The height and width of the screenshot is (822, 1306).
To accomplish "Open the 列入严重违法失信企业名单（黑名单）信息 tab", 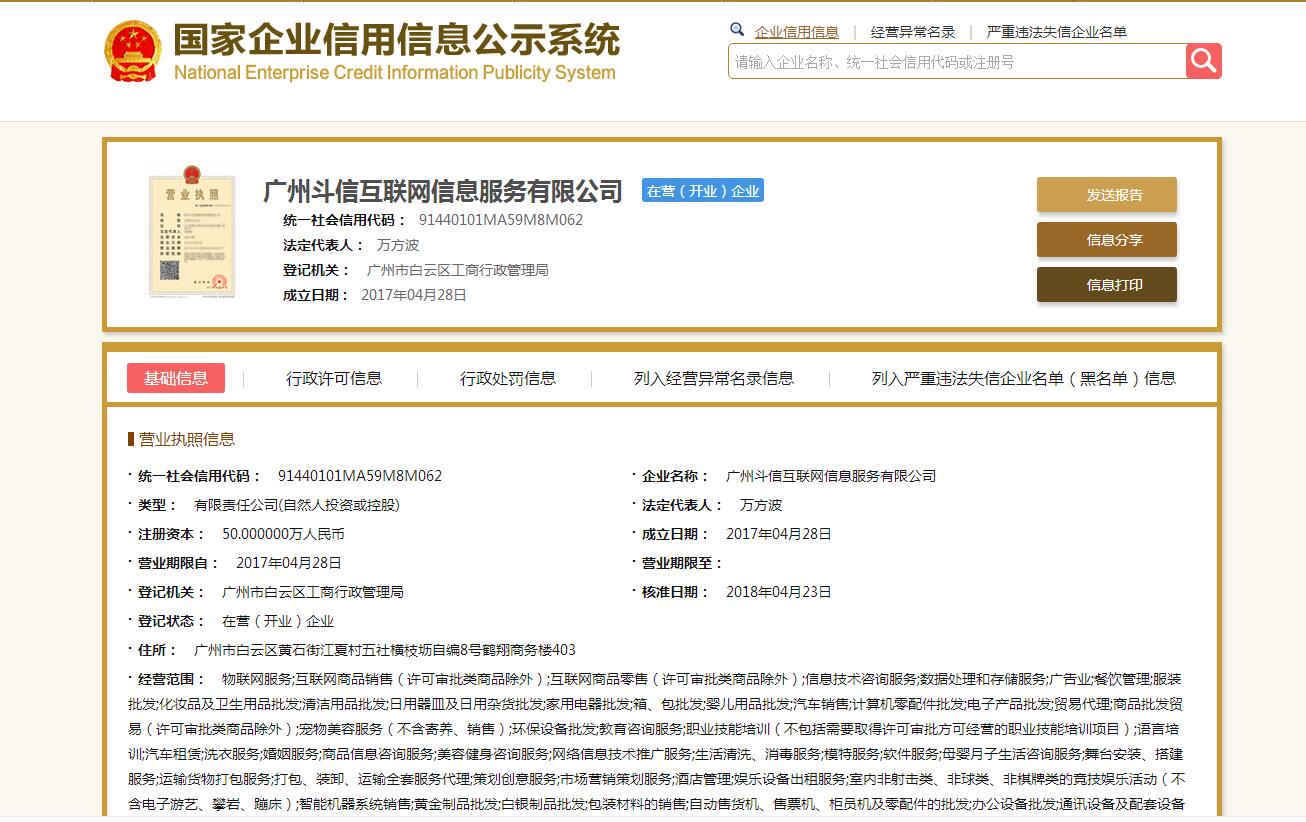I will click(x=1024, y=378).
